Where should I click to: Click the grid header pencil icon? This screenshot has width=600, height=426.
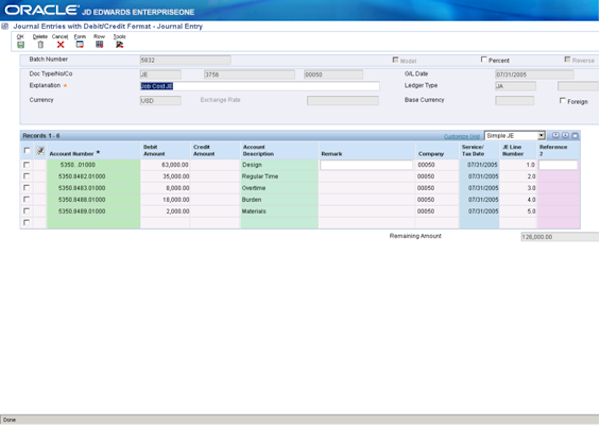coord(40,151)
